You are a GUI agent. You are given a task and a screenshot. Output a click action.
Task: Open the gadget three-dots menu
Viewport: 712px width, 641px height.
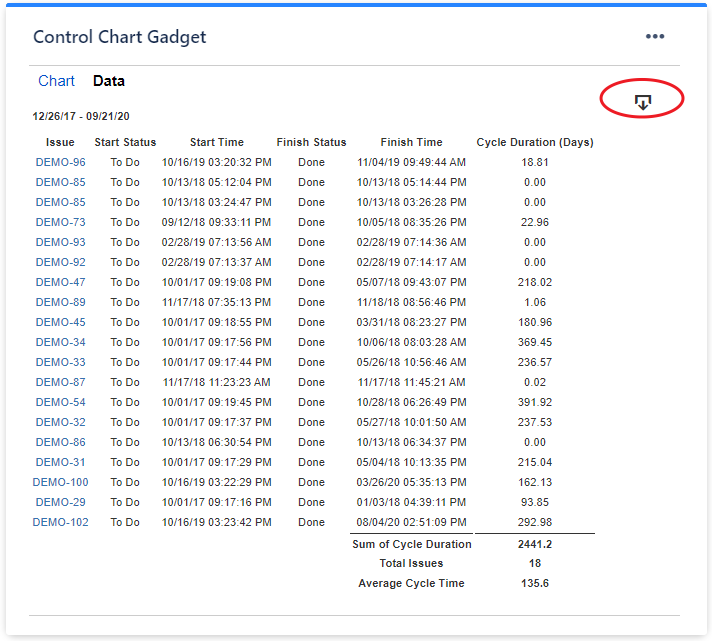(x=655, y=36)
